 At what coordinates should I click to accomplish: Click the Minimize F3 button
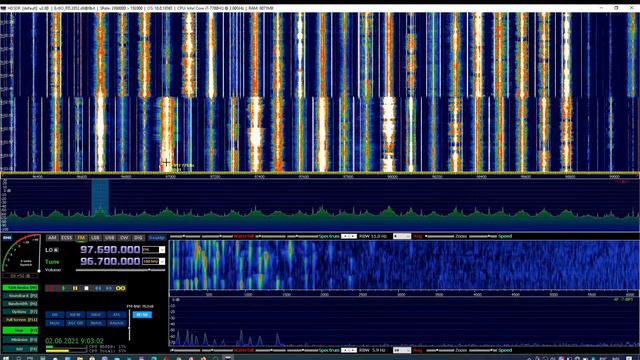(20, 340)
